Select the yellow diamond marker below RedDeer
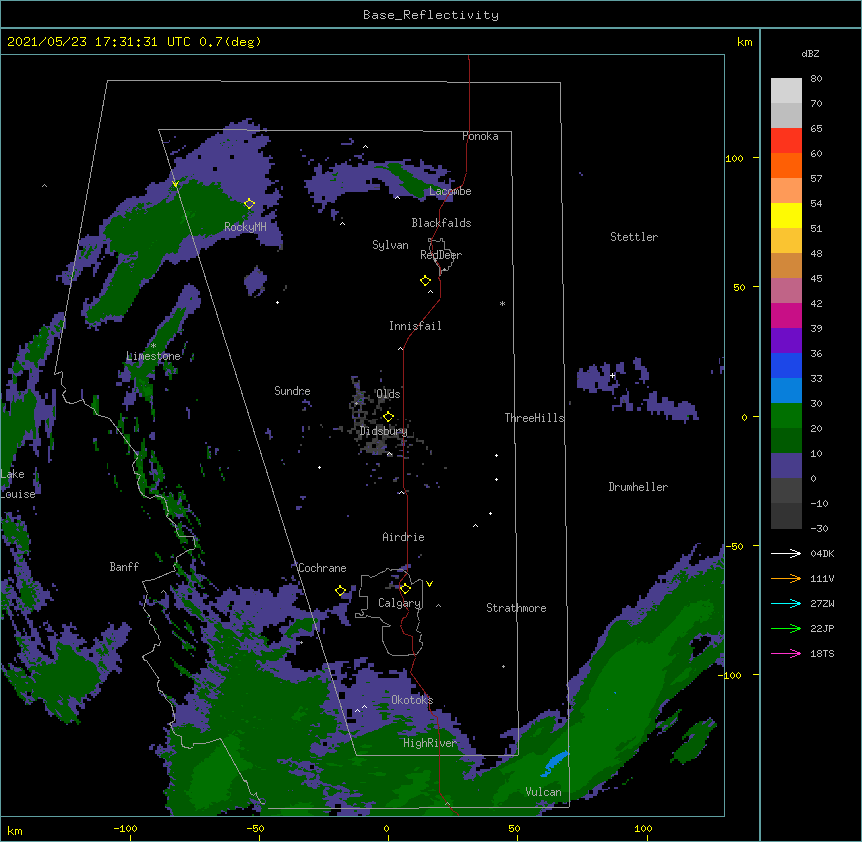862x842 pixels. click(425, 281)
